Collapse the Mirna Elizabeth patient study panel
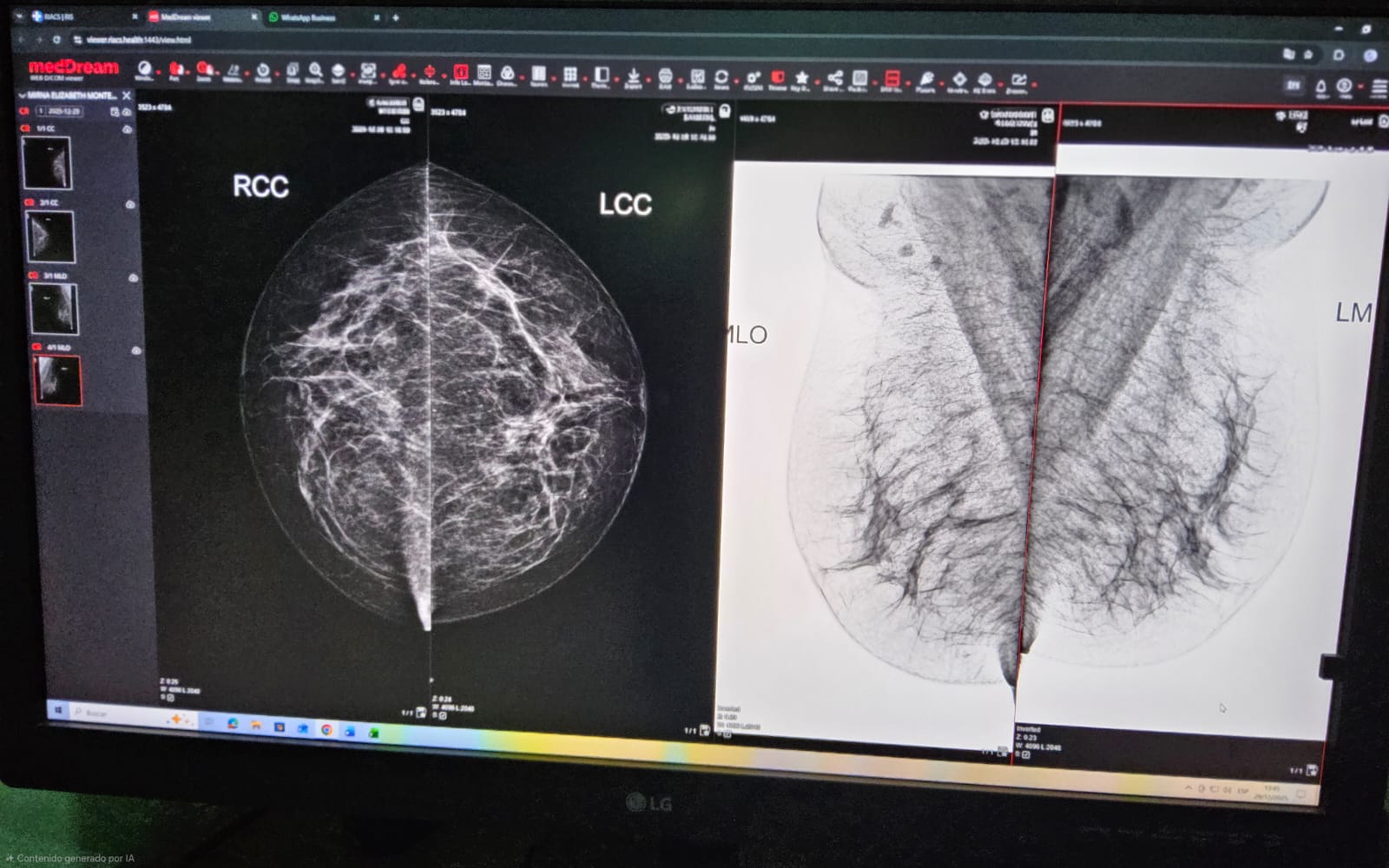This screenshot has width=1389, height=868. pos(23,95)
